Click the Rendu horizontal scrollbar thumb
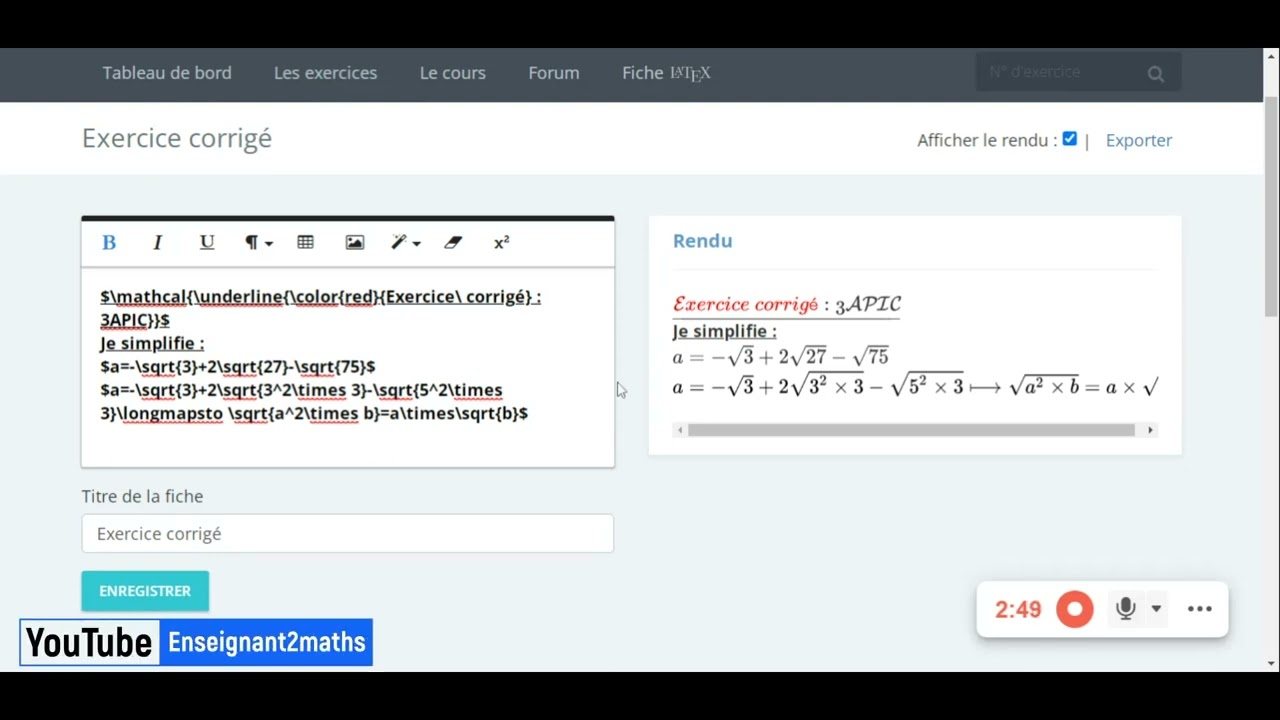Screen dimensions: 1280x720 click(911, 430)
